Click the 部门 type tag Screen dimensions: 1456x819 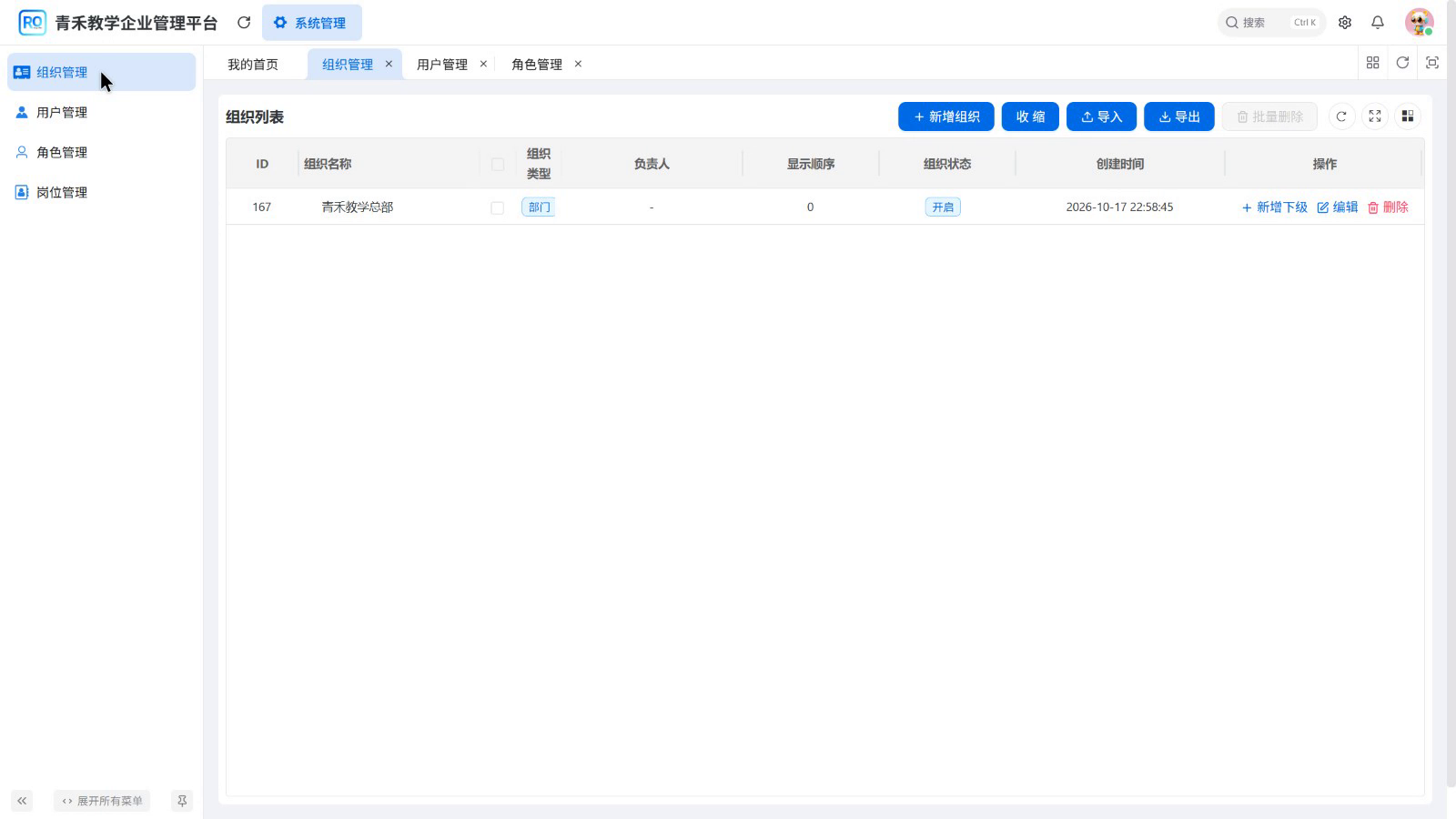(539, 207)
